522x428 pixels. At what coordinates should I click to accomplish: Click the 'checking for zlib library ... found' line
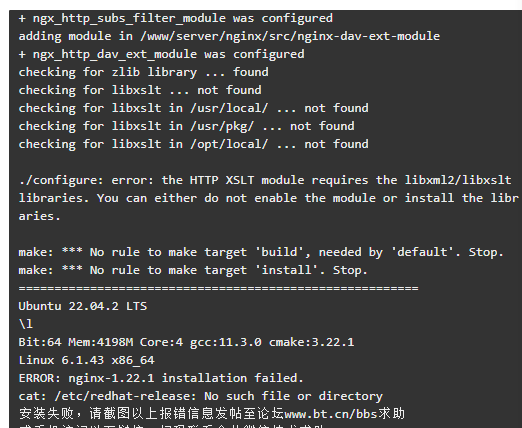click(144, 72)
